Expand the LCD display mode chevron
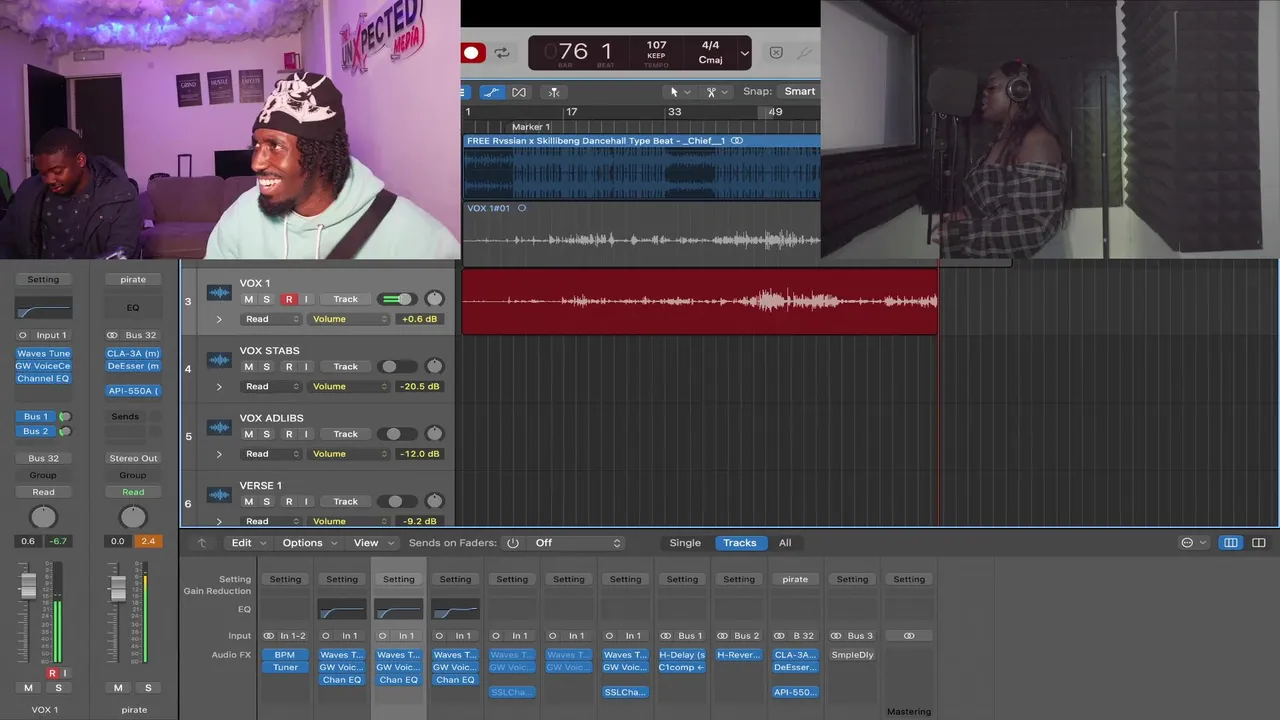This screenshot has width=1280, height=720. 744,53
